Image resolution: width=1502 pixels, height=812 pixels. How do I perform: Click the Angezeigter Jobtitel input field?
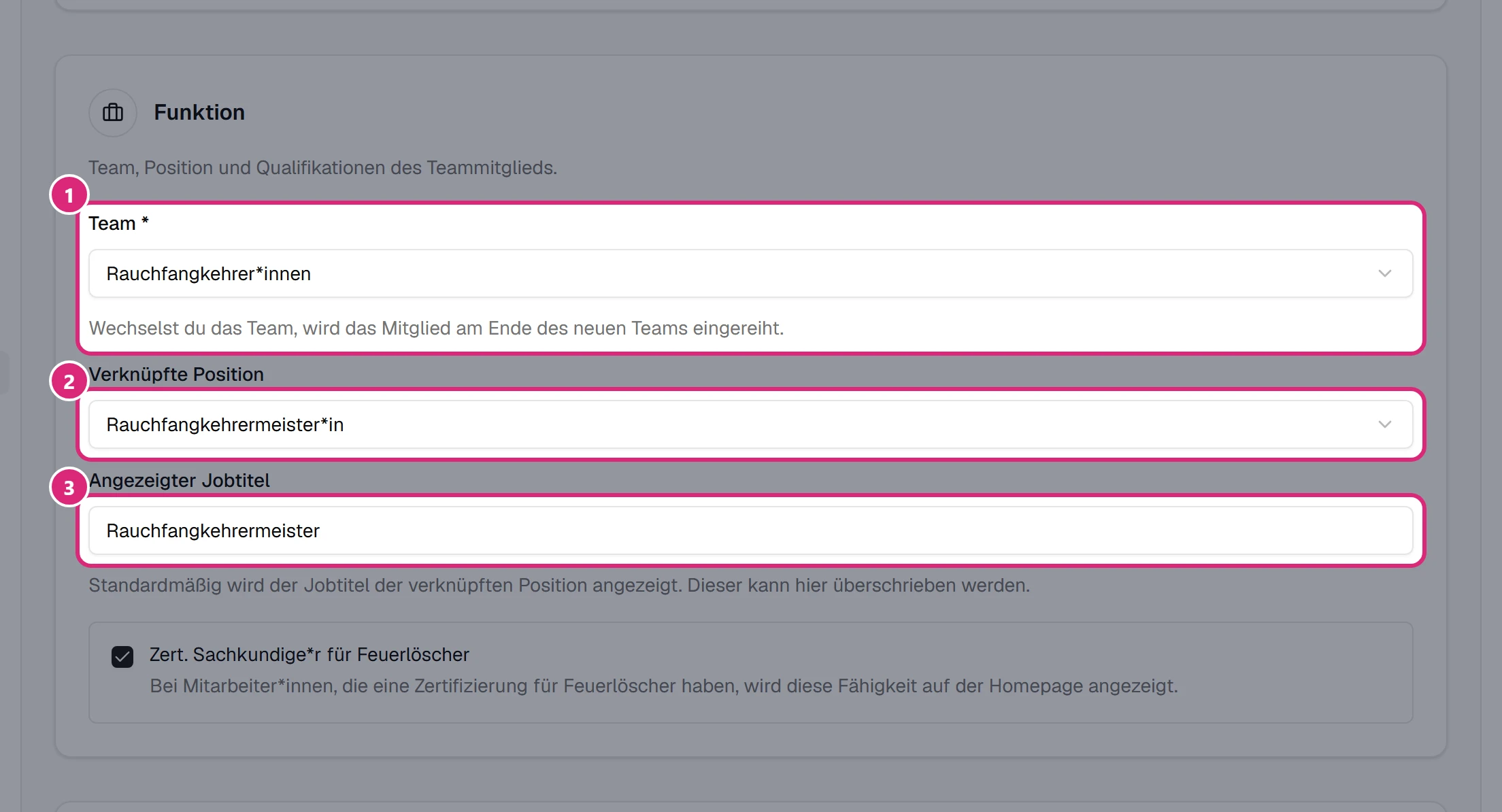pos(750,530)
